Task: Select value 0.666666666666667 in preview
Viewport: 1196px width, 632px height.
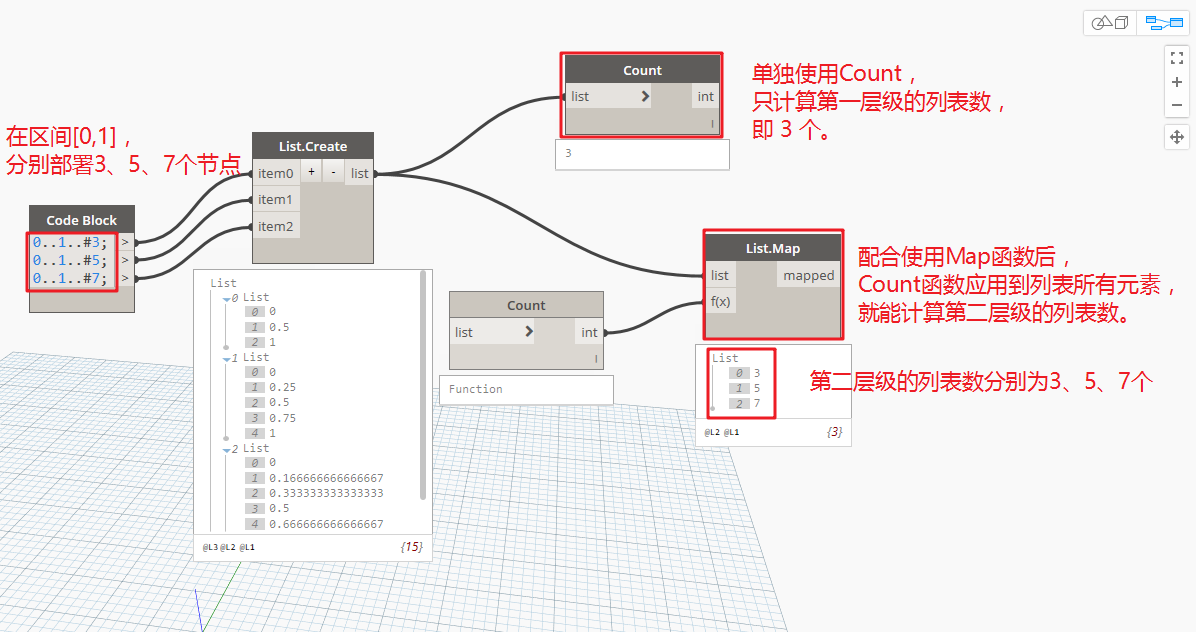Action: click(x=326, y=524)
